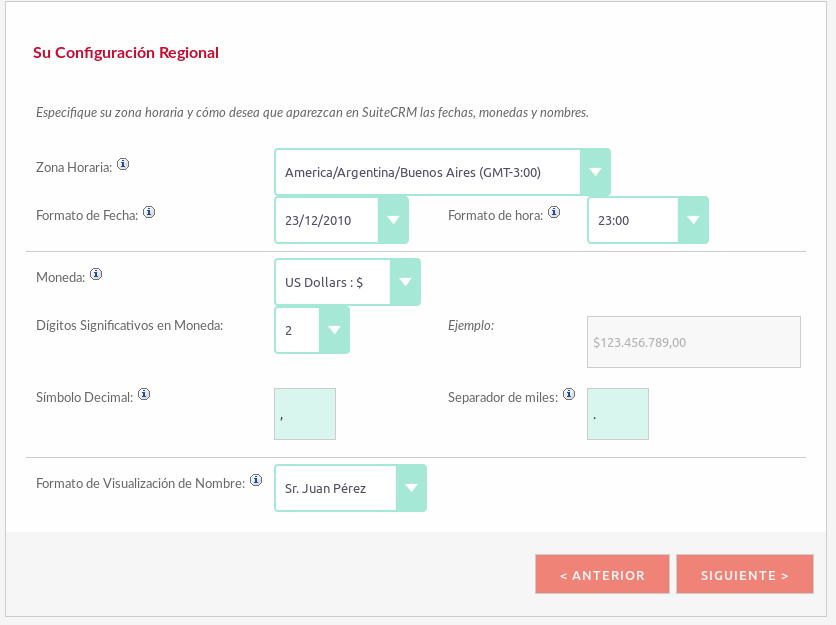Image resolution: width=836 pixels, height=625 pixels.
Task: Click info icon beside Separador de miles
Action: point(569,394)
